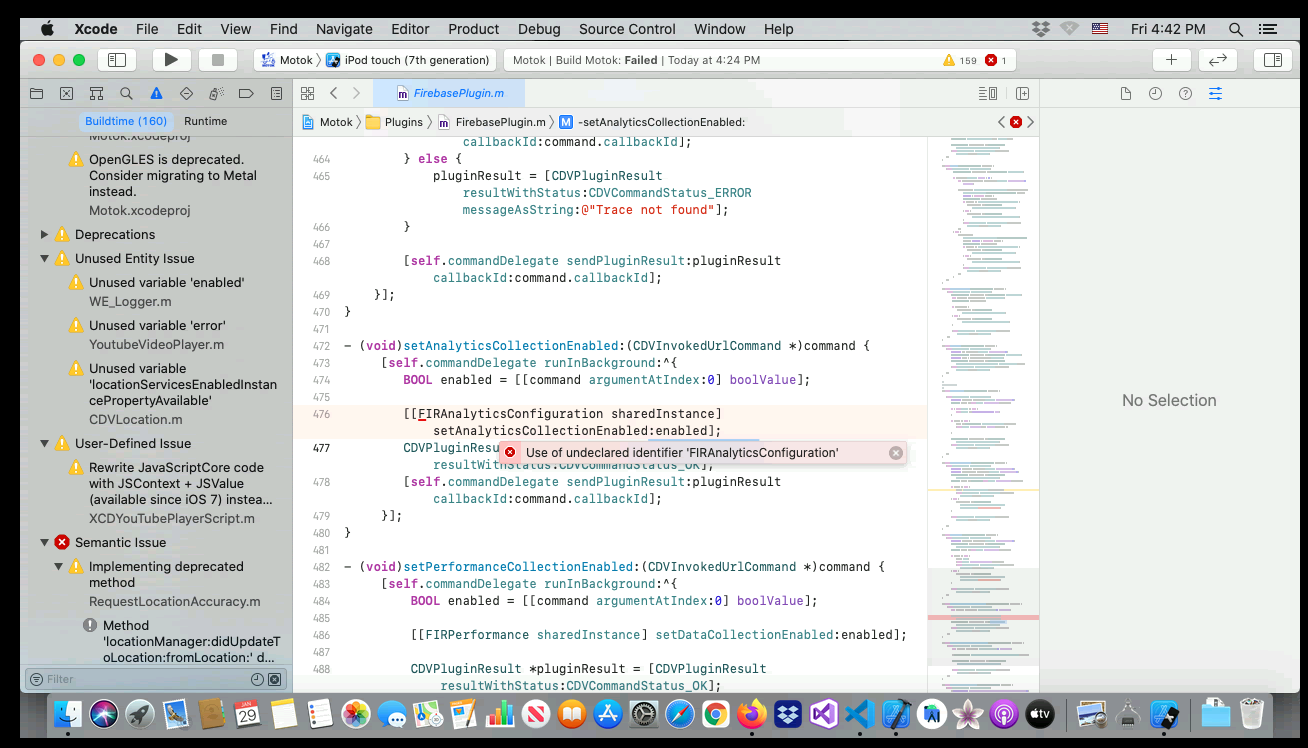Open the report navigator icon
Screen dimensions: 1308x748
coord(276,94)
